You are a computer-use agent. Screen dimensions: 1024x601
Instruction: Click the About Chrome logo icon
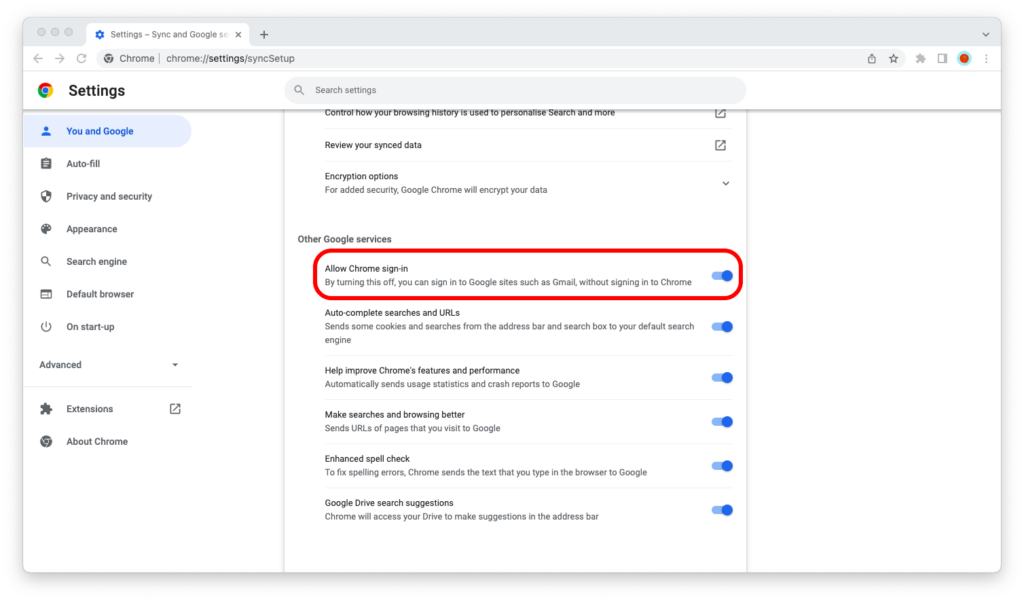(46, 442)
